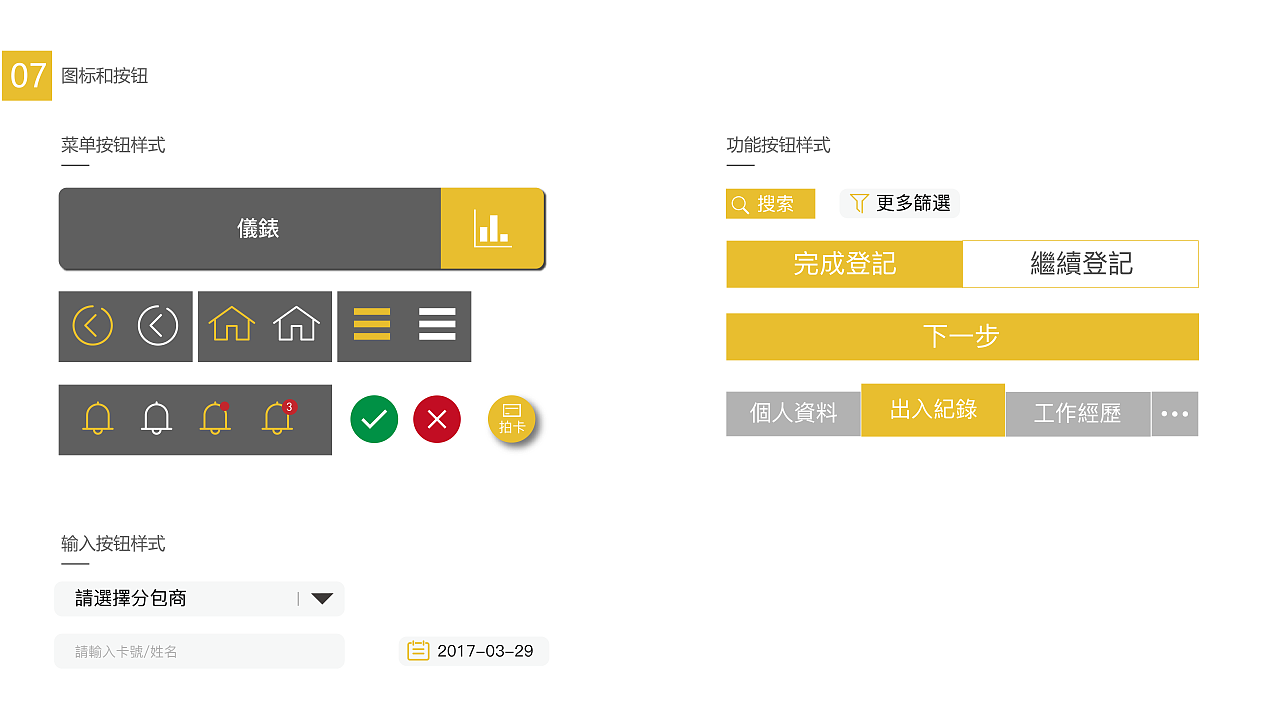Click the white outlined home icon
Screen dimensions: 1280x720
coord(297,324)
